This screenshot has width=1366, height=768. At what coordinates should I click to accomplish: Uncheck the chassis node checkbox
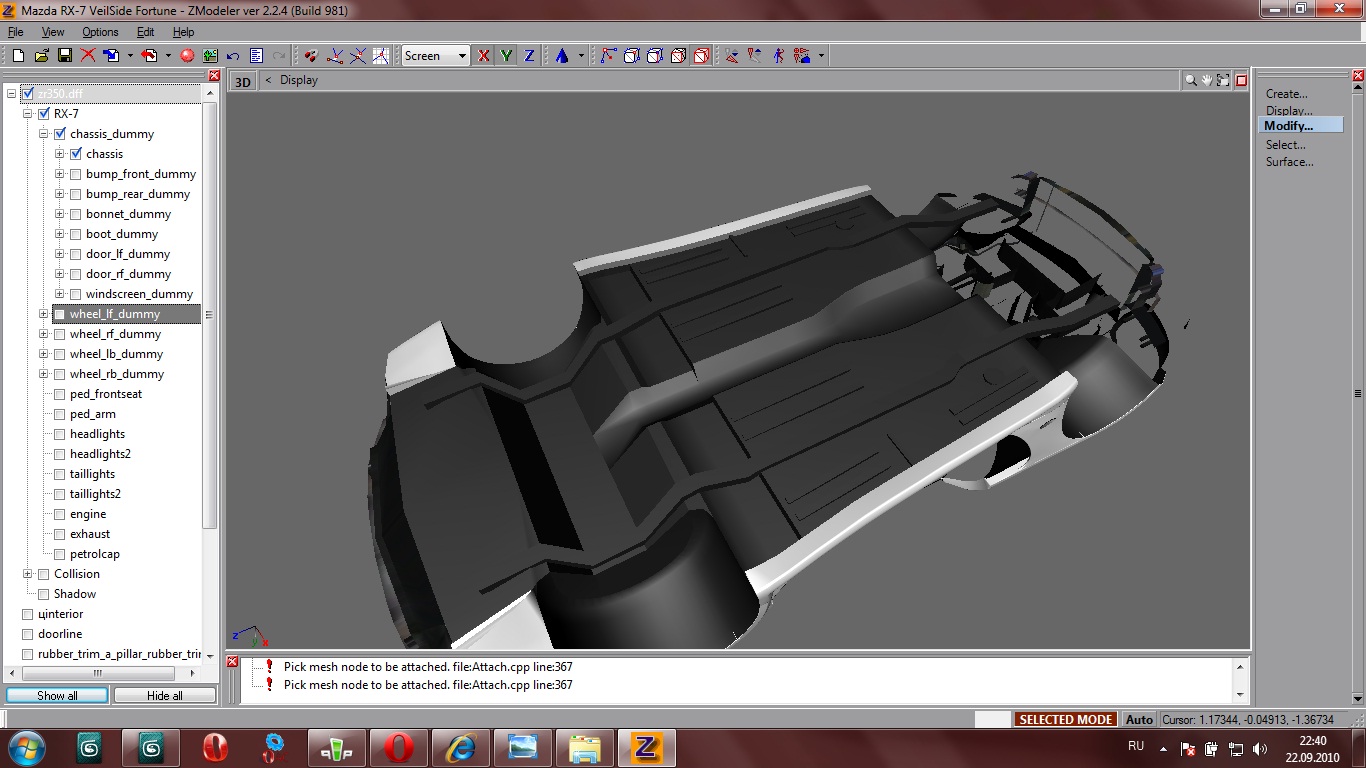coord(76,154)
